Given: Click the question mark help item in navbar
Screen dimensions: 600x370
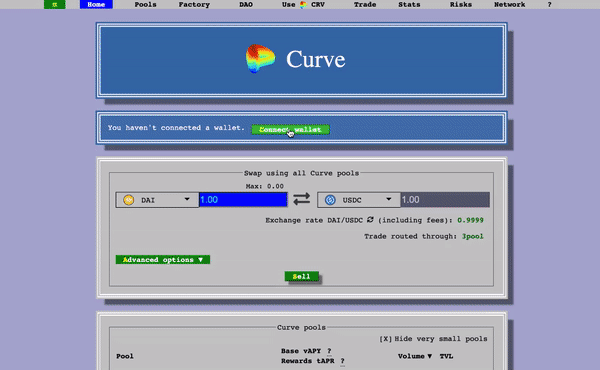Looking at the screenshot, I should [x=549, y=4].
